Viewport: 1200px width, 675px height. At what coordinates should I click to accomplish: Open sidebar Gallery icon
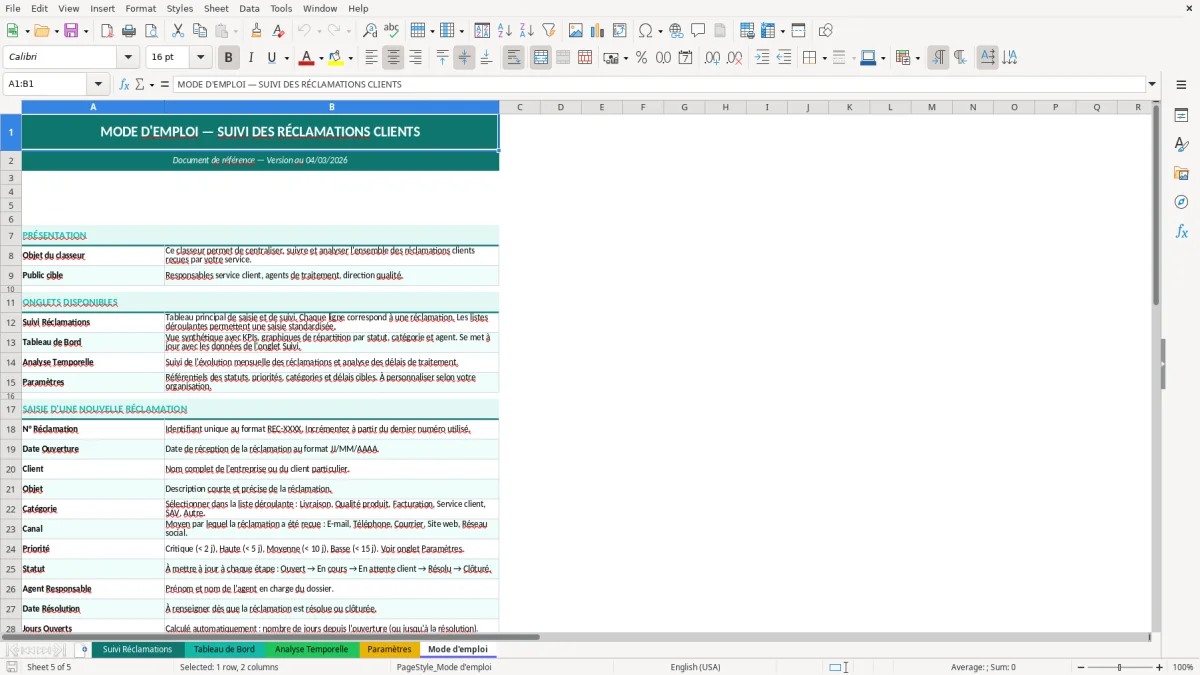1181,174
